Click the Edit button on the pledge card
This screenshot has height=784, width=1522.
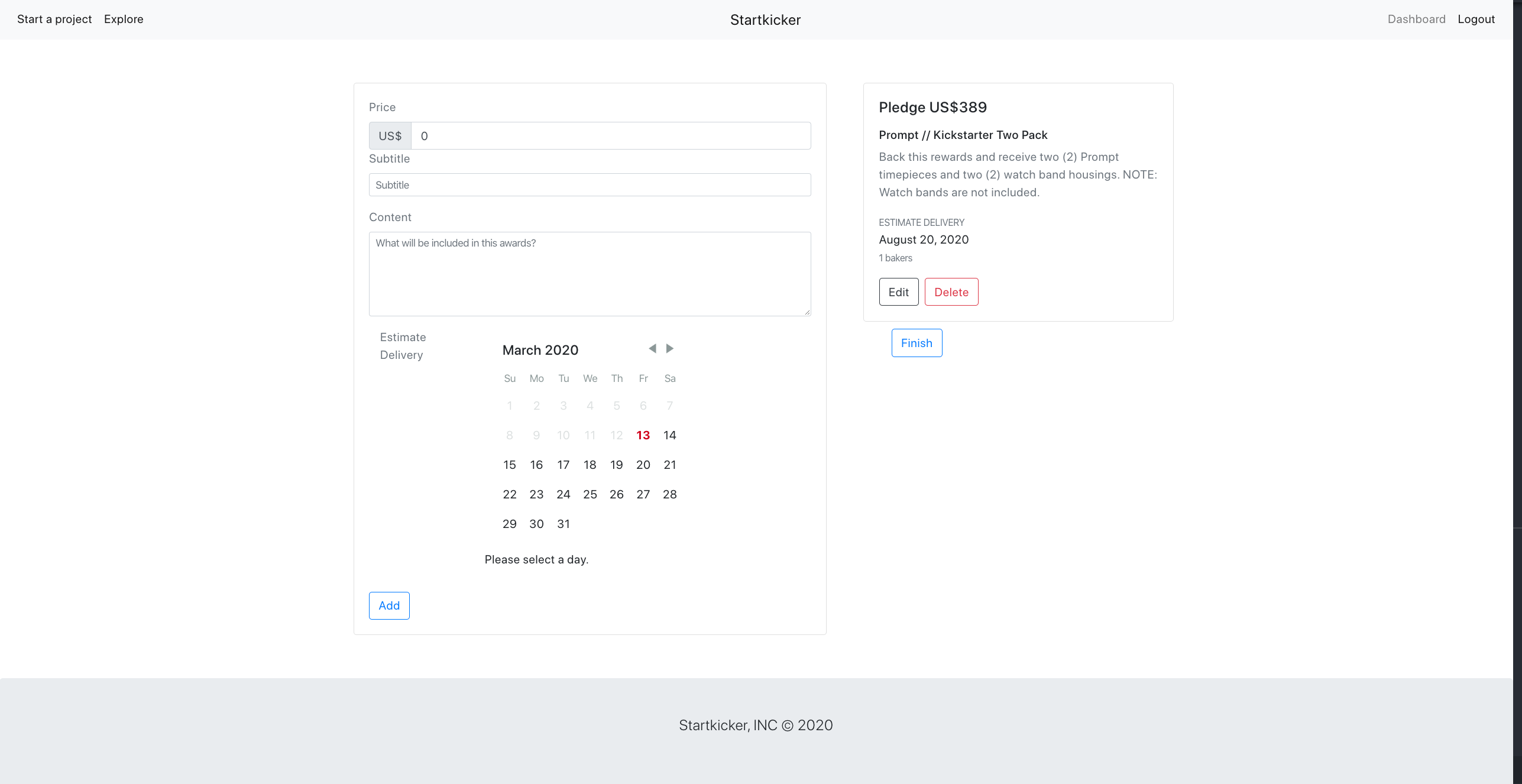click(x=898, y=292)
